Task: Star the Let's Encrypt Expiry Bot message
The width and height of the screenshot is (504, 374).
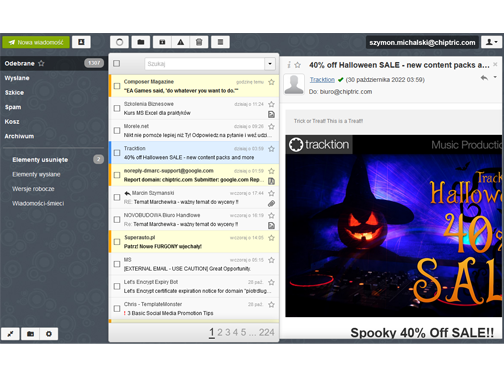Action: [x=272, y=282]
